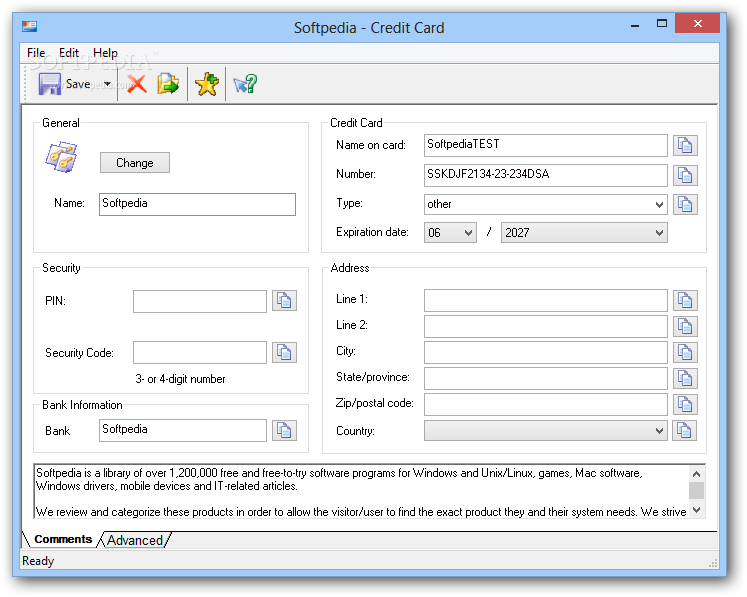Copy the Name on card value
The width and height of the screenshot is (747, 597).
pos(685,145)
